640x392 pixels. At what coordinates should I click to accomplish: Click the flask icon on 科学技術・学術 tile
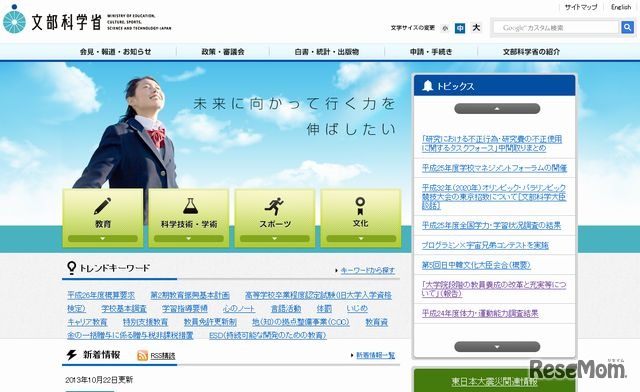point(190,206)
